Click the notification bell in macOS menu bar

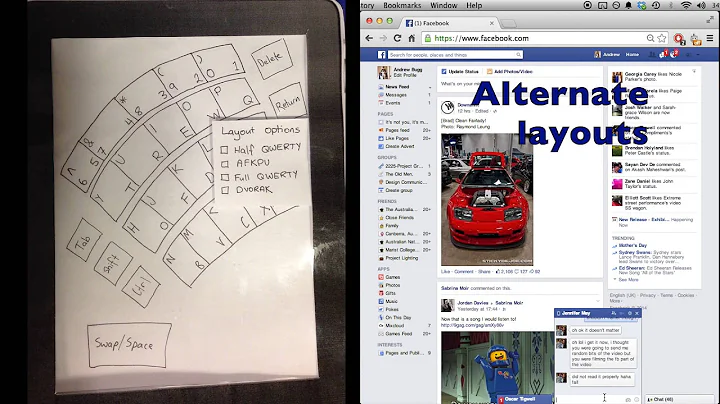tap(628, 6)
